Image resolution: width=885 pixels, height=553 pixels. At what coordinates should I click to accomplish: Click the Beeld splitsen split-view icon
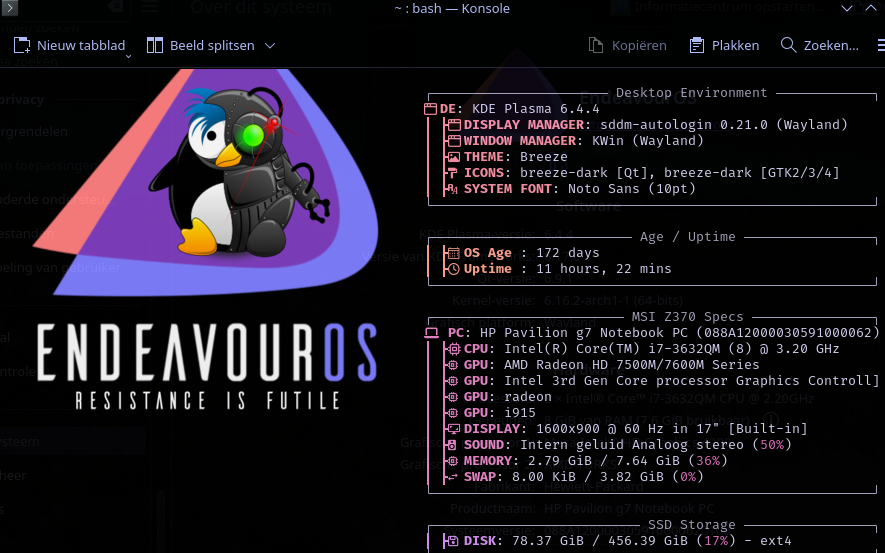[x=154, y=46]
